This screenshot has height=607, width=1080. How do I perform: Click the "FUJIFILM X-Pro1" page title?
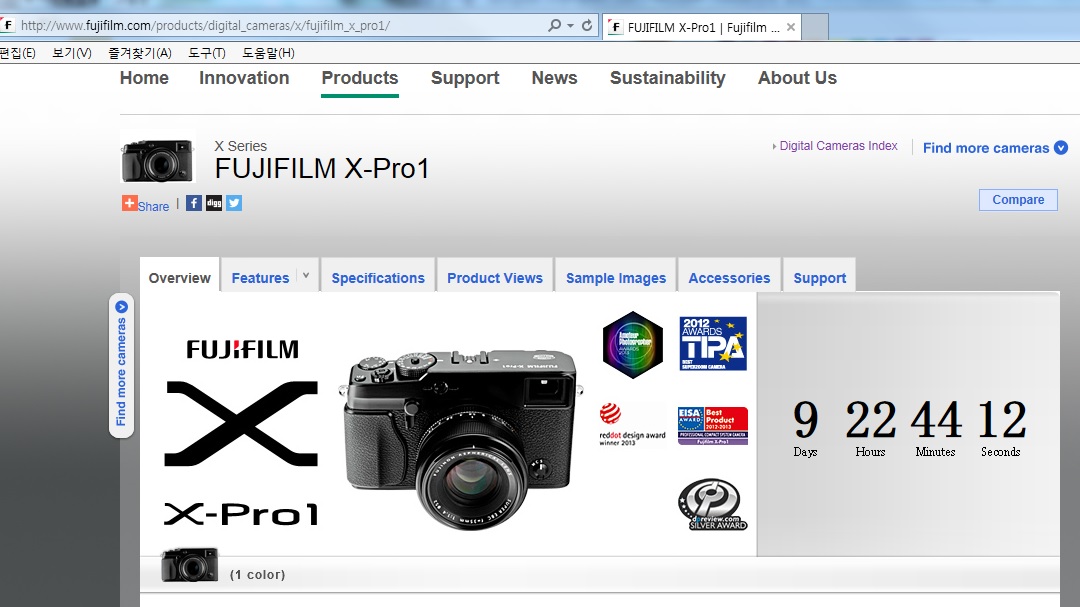322,169
